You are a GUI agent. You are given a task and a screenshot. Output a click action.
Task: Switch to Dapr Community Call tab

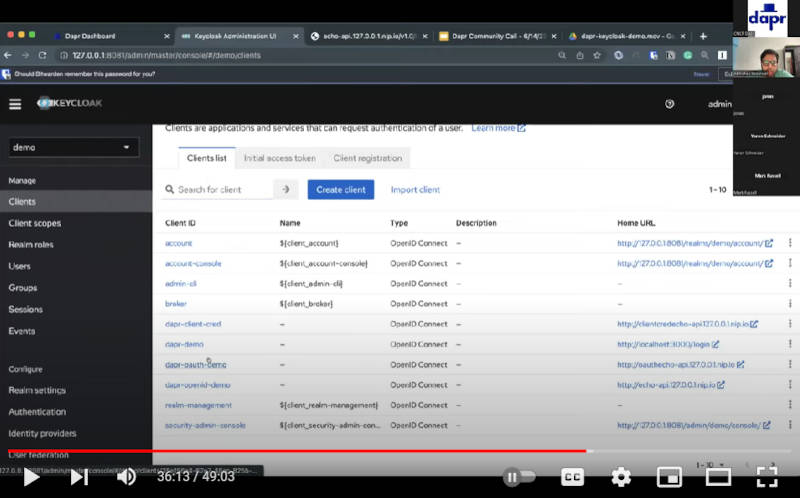[497, 36]
